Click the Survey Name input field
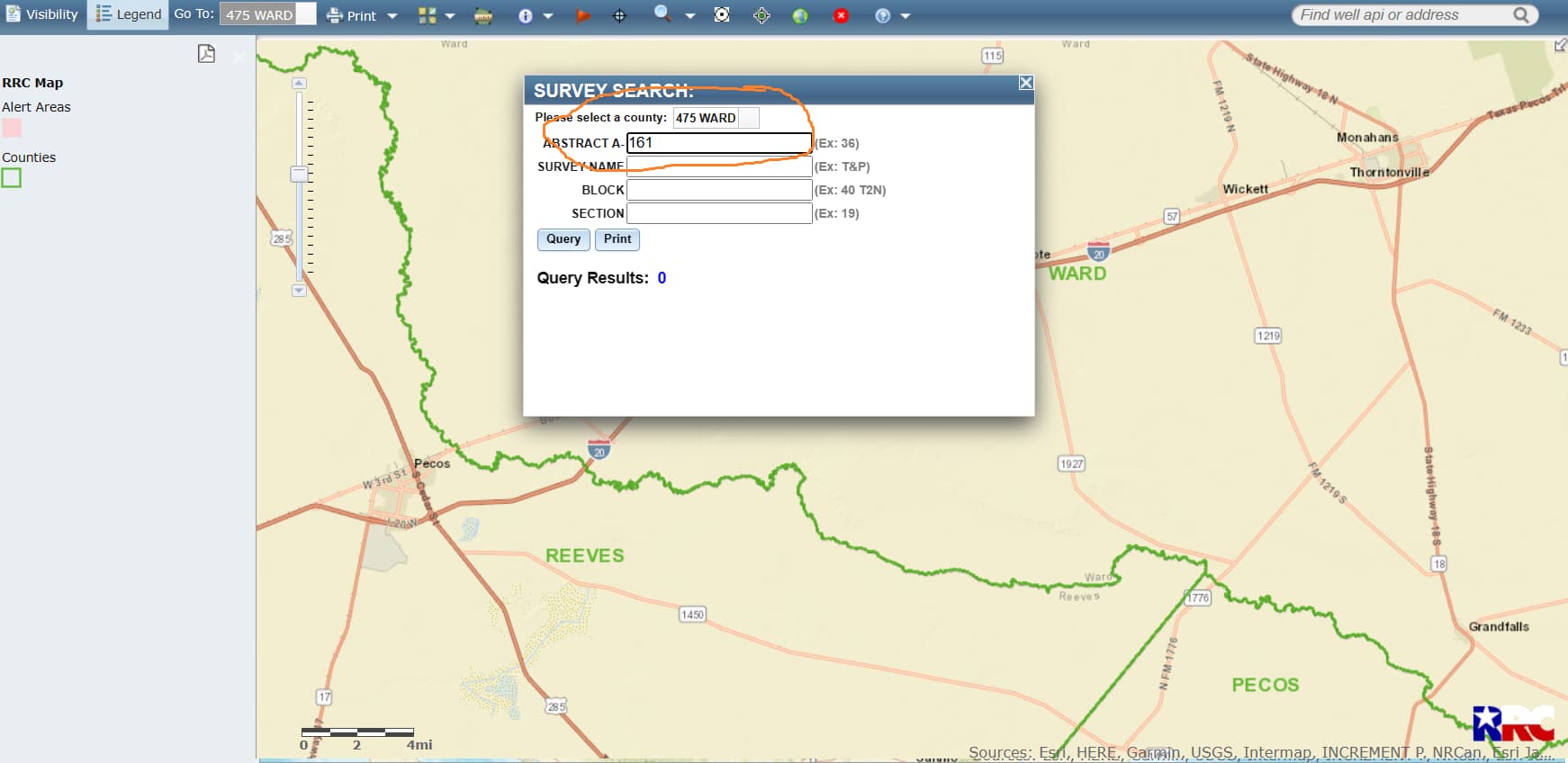Image resolution: width=1568 pixels, height=763 pixels. click(x=719, y=166)
